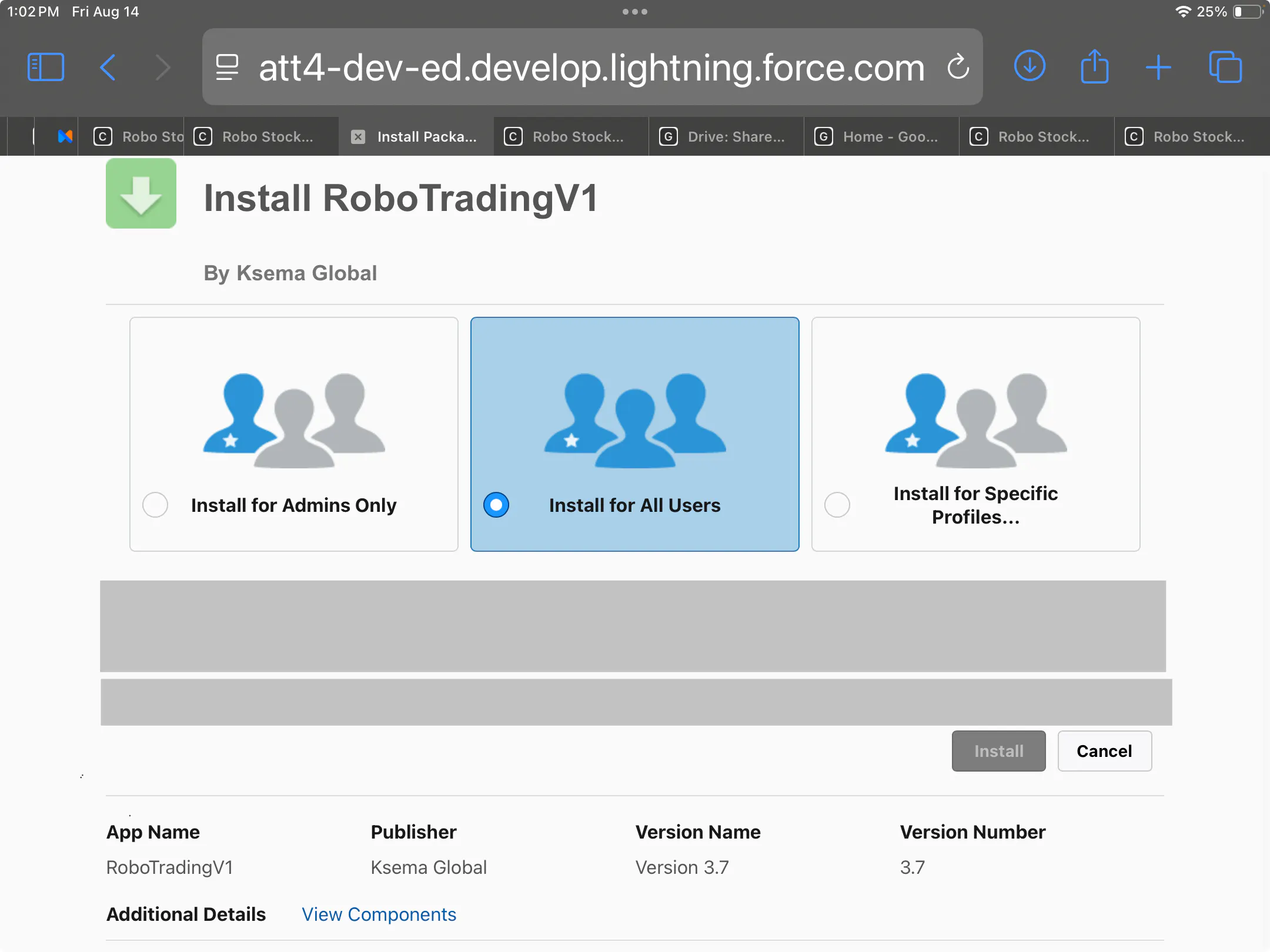Click the Version Name column header
The width and height of the screenshot is (1270, 952).
(698, 832)
